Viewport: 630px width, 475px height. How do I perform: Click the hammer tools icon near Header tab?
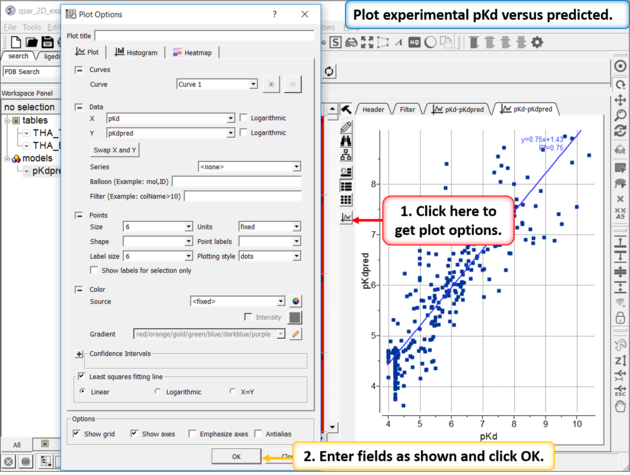coord(346,109)
